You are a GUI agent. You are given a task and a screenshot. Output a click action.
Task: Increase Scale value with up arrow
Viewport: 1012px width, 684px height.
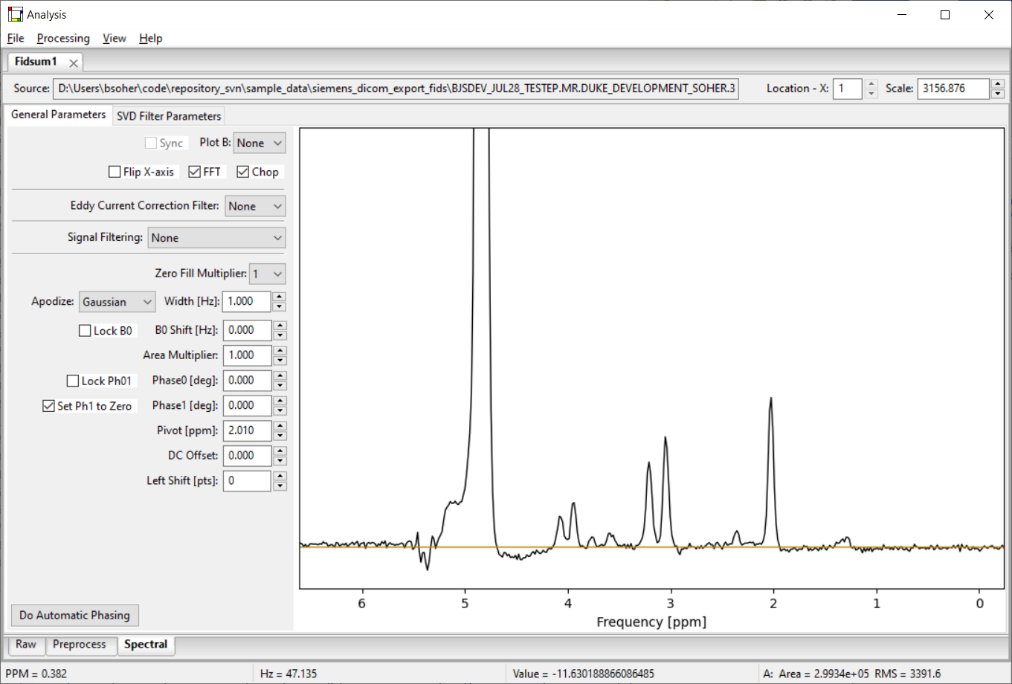(997, 84)
